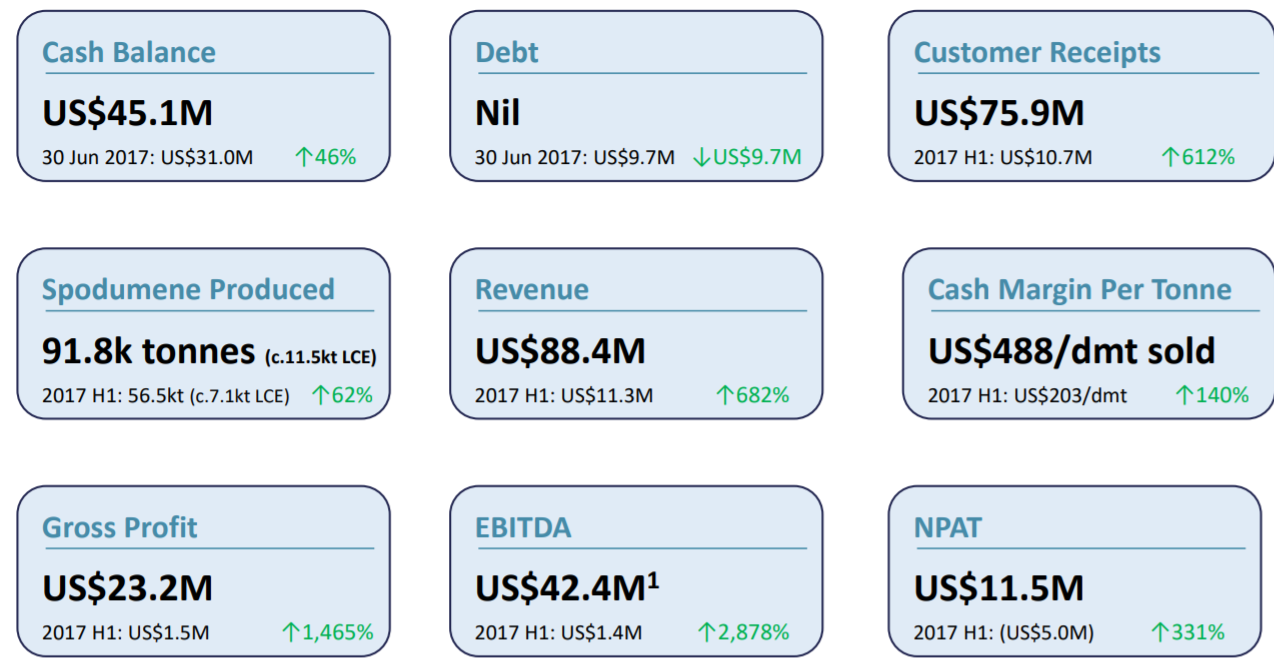Image resolution: width=1274 pixels, height=662 pixels.
Task: Click the 30 Jun 2017: US$31.0M text
Action: 148,157
